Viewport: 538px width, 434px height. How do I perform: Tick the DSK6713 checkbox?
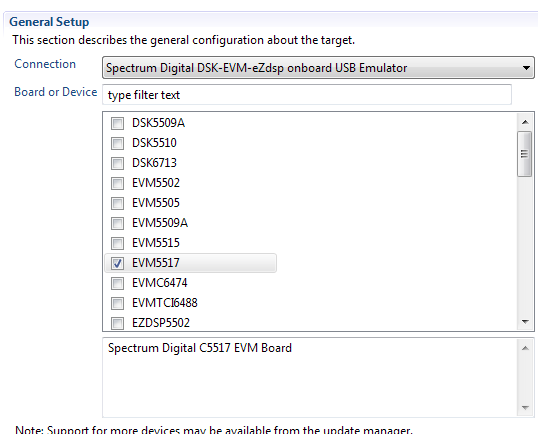[x=117, y=163]
